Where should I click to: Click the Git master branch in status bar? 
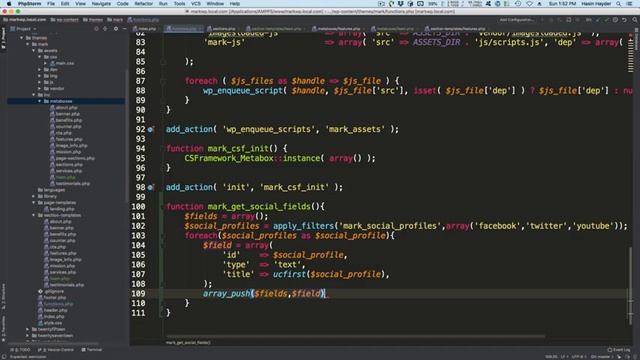pyautogui.click(x=602, y=357)
